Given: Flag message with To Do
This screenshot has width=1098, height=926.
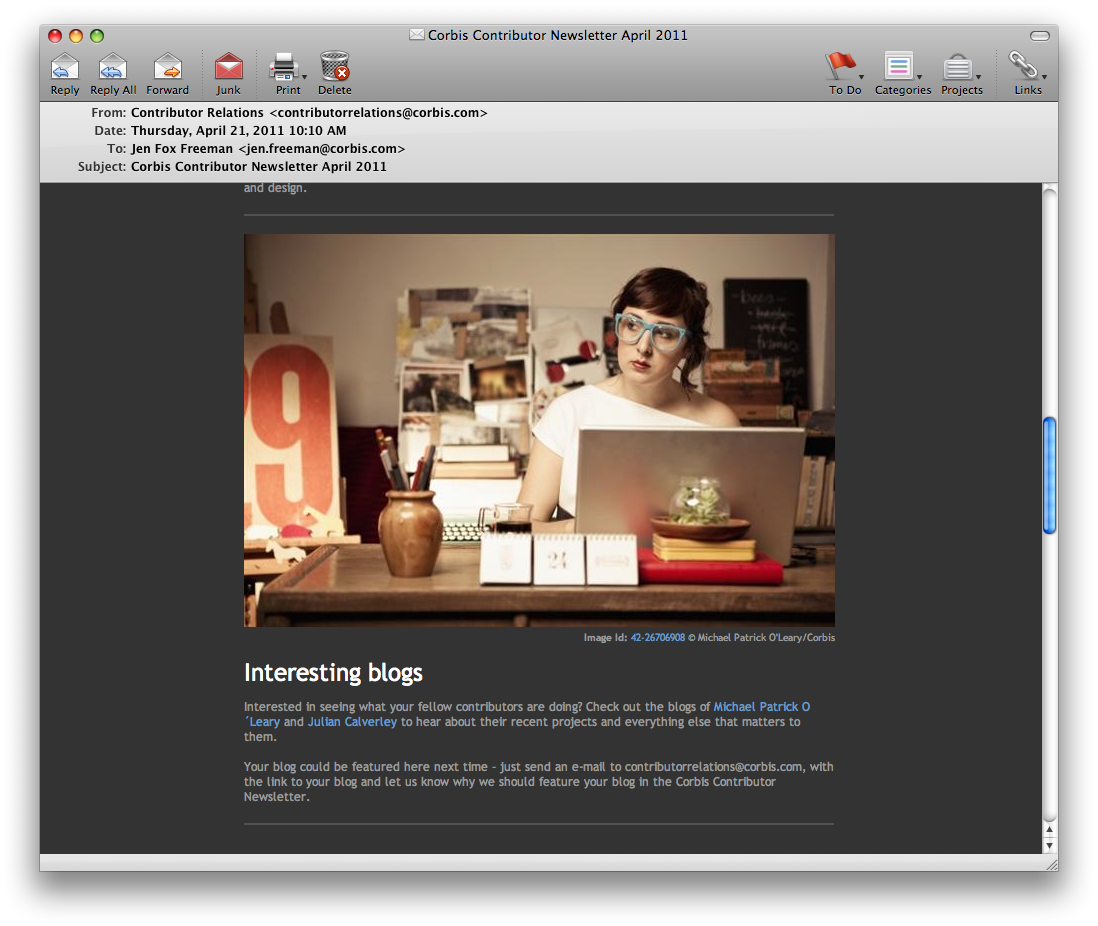Looking at the screenshot, I should point(840,68).
